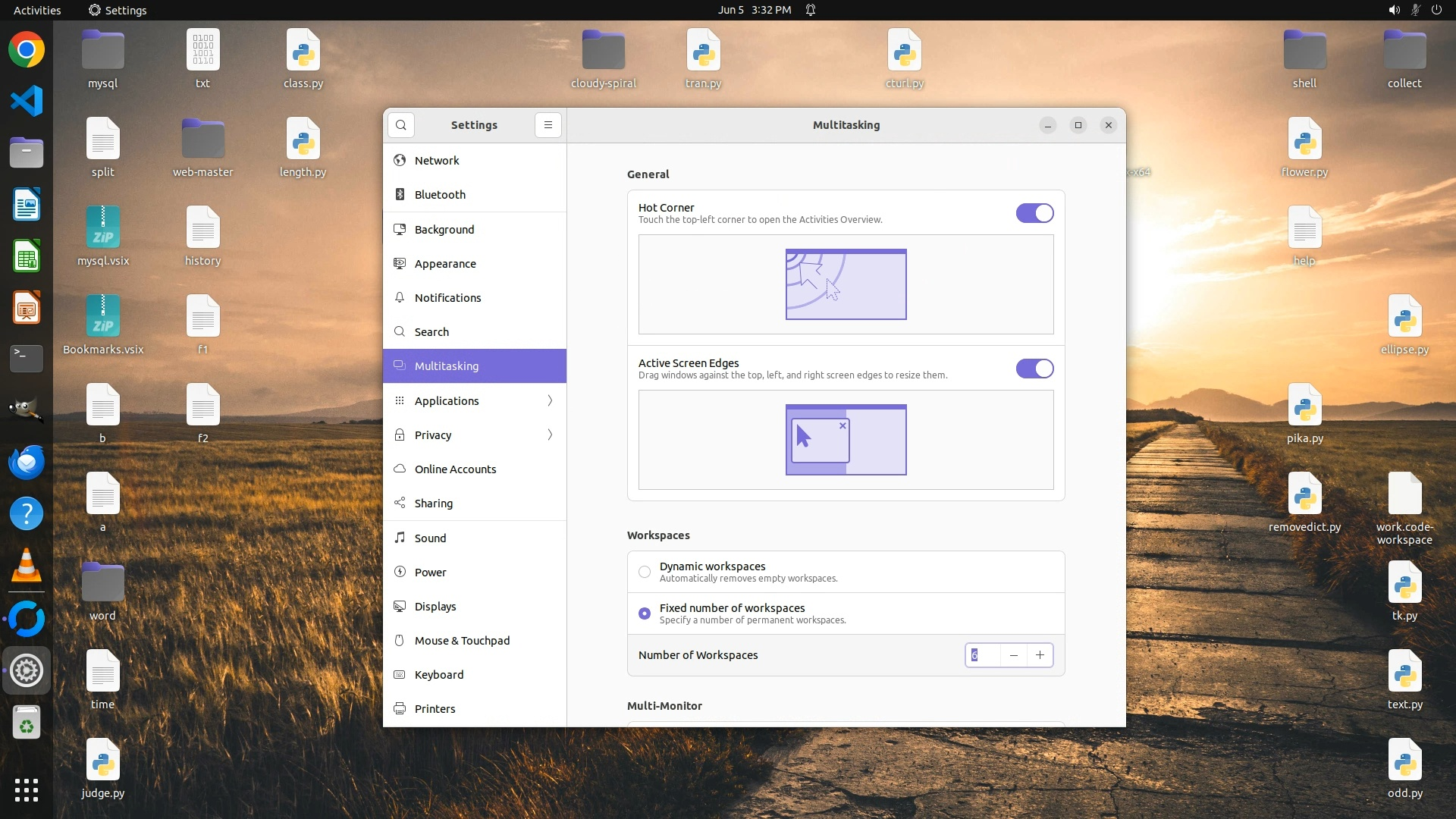The height and width of the screenshot is (819, 1456).
Task: Increase number of workspaces with plus
Action: tap(1040, 655)
